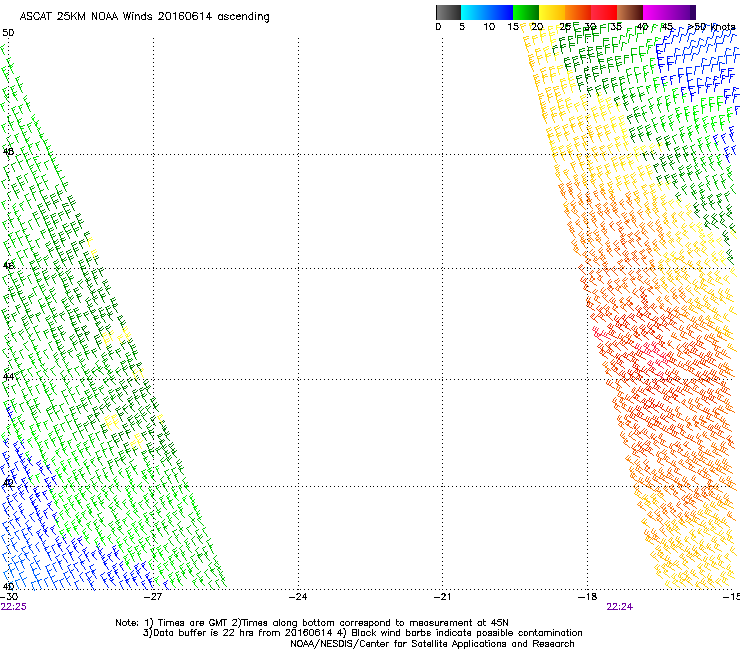The width and height of the screenshot is (740, 650).
Task: Click the '10' label under the color bar
Action: [489, 27]
